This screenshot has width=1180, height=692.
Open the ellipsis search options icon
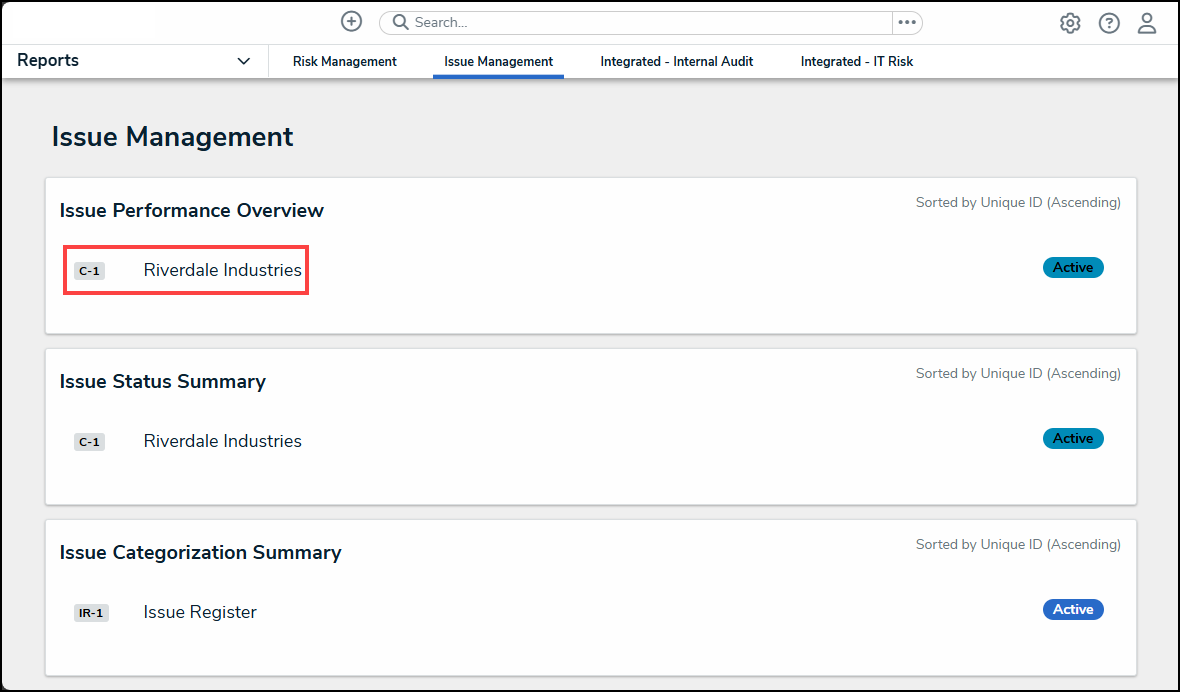(x=907, y=22)
